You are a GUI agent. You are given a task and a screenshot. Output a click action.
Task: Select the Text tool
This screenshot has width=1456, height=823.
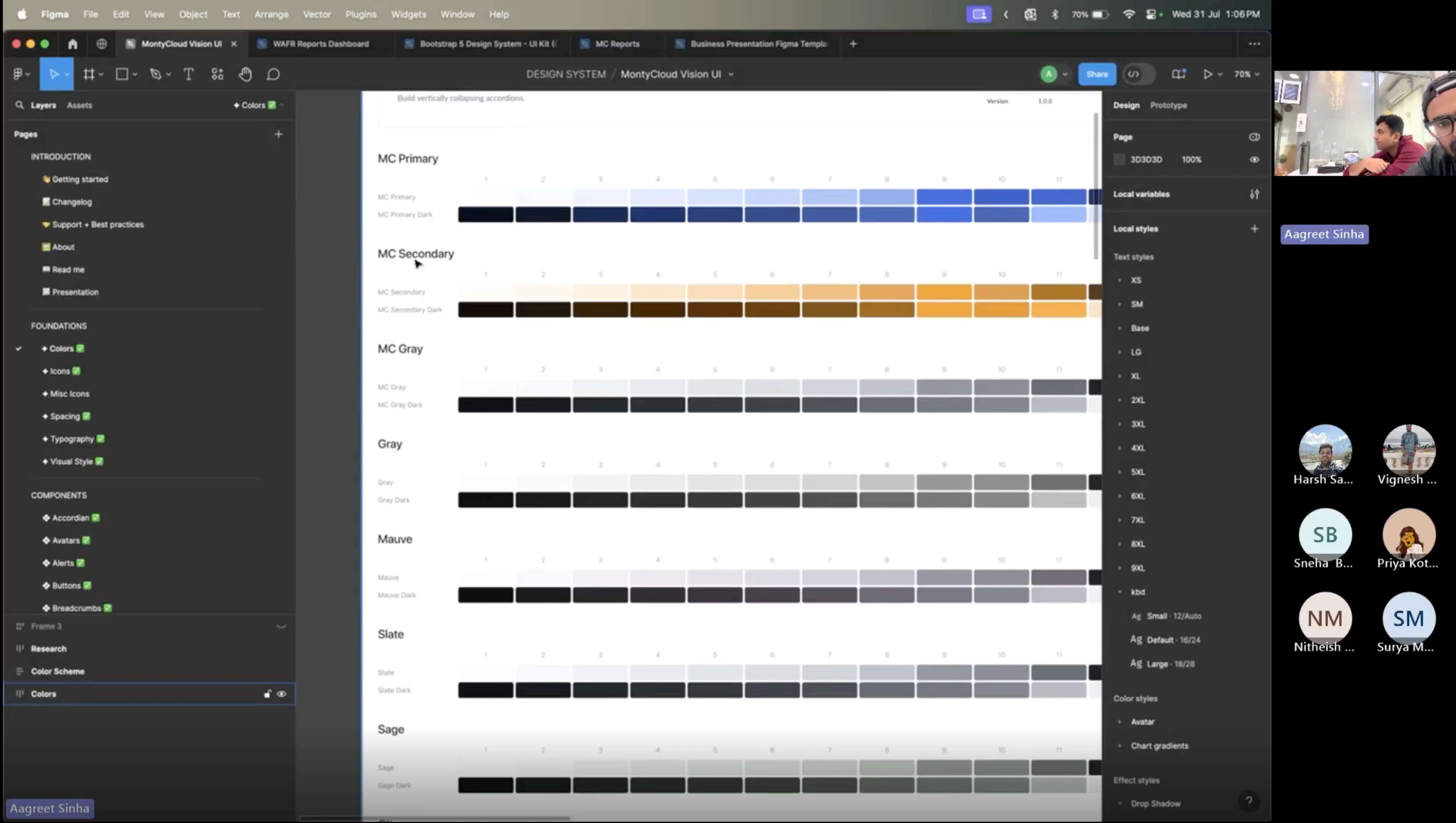188,74
